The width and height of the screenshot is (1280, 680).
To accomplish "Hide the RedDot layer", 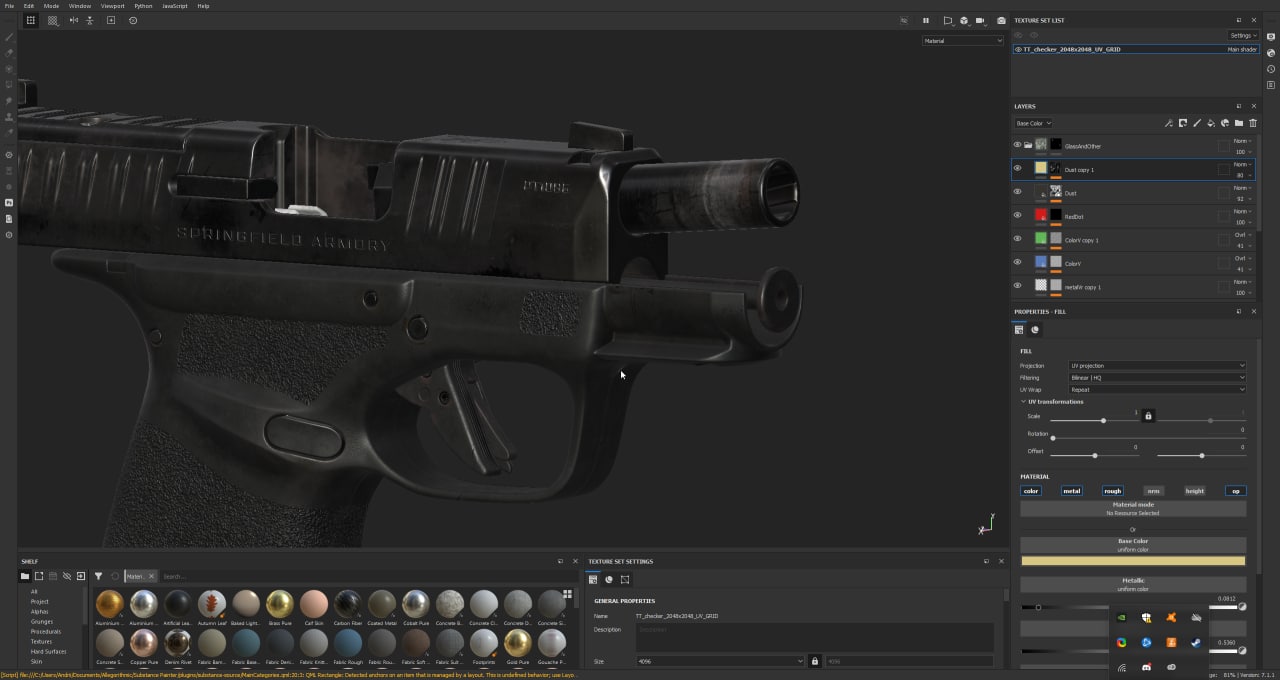I will pos(1018,215).
